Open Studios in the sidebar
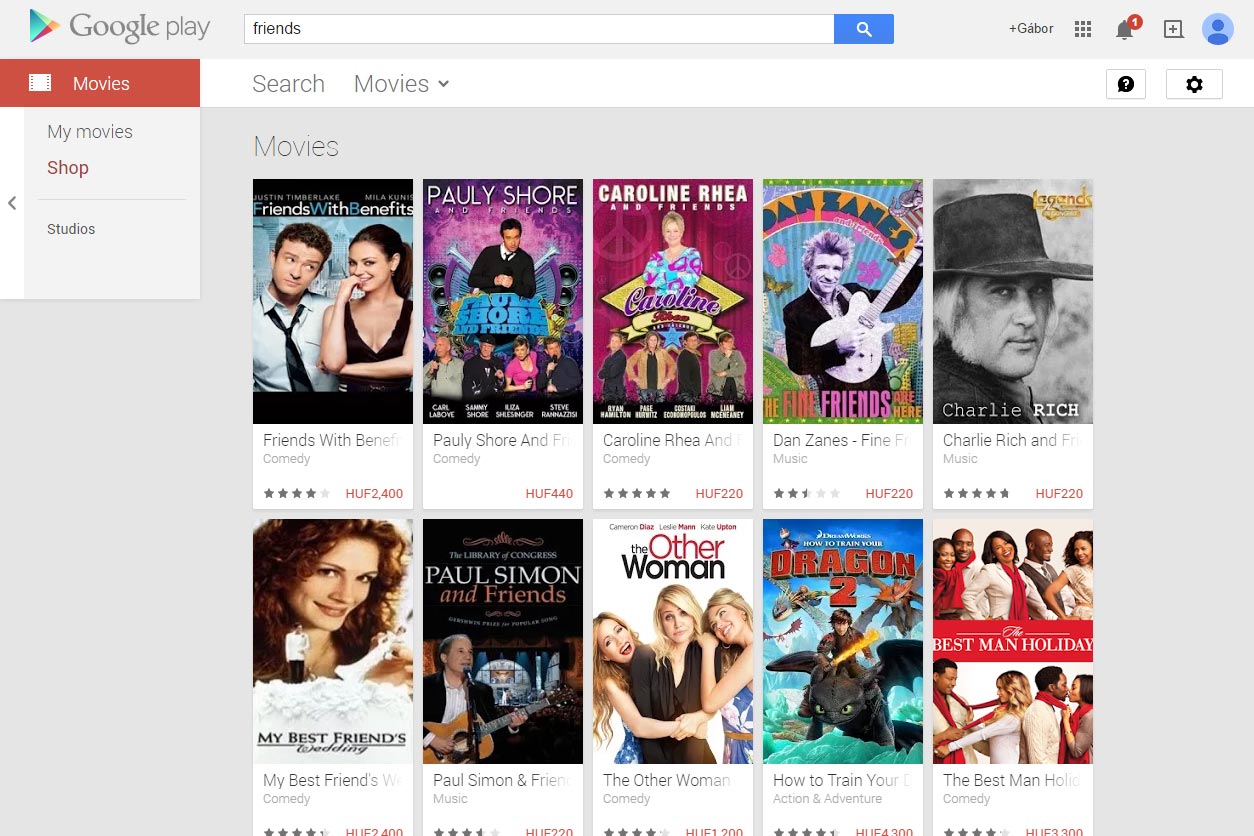 pyautogui.click(x=71, y=229)
